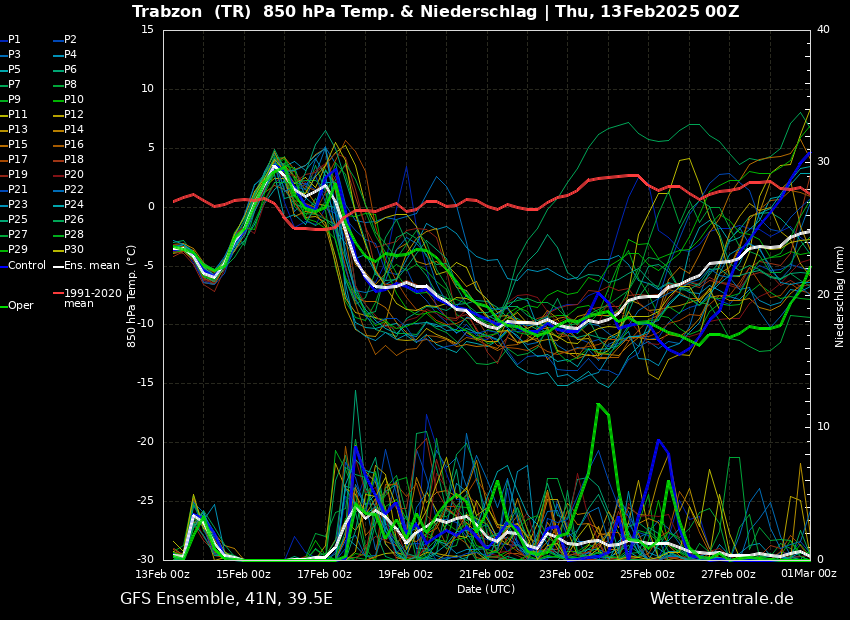Screen dimensions: 850x620
Task: Click the 850 hPa Temp. (°C) axis title
Action: point(132,296)
